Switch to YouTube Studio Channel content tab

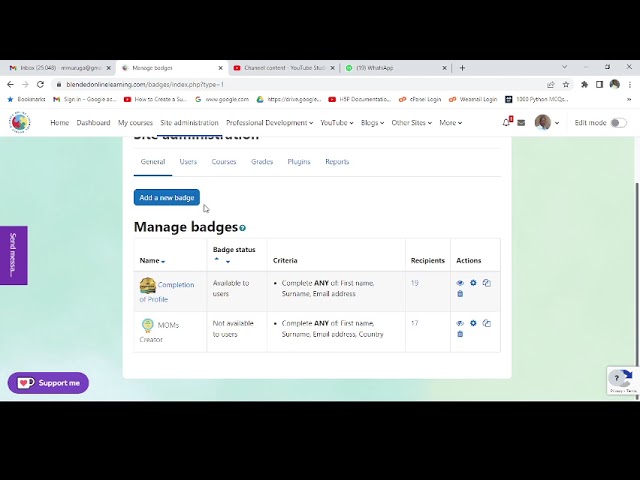tap(284, 68)
